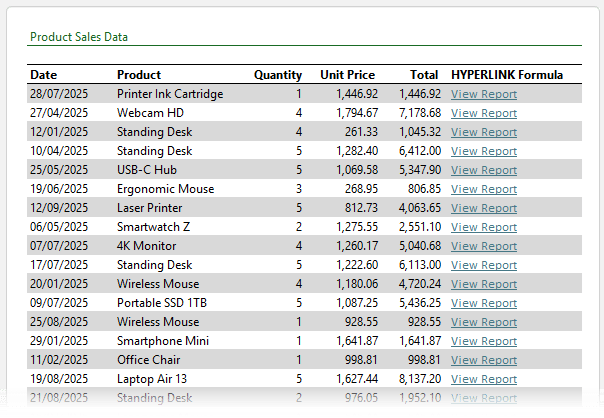Select the Total column header
The width and height of the screenshot is (604, 418).
pyautogui.click(x=424, y=75)
